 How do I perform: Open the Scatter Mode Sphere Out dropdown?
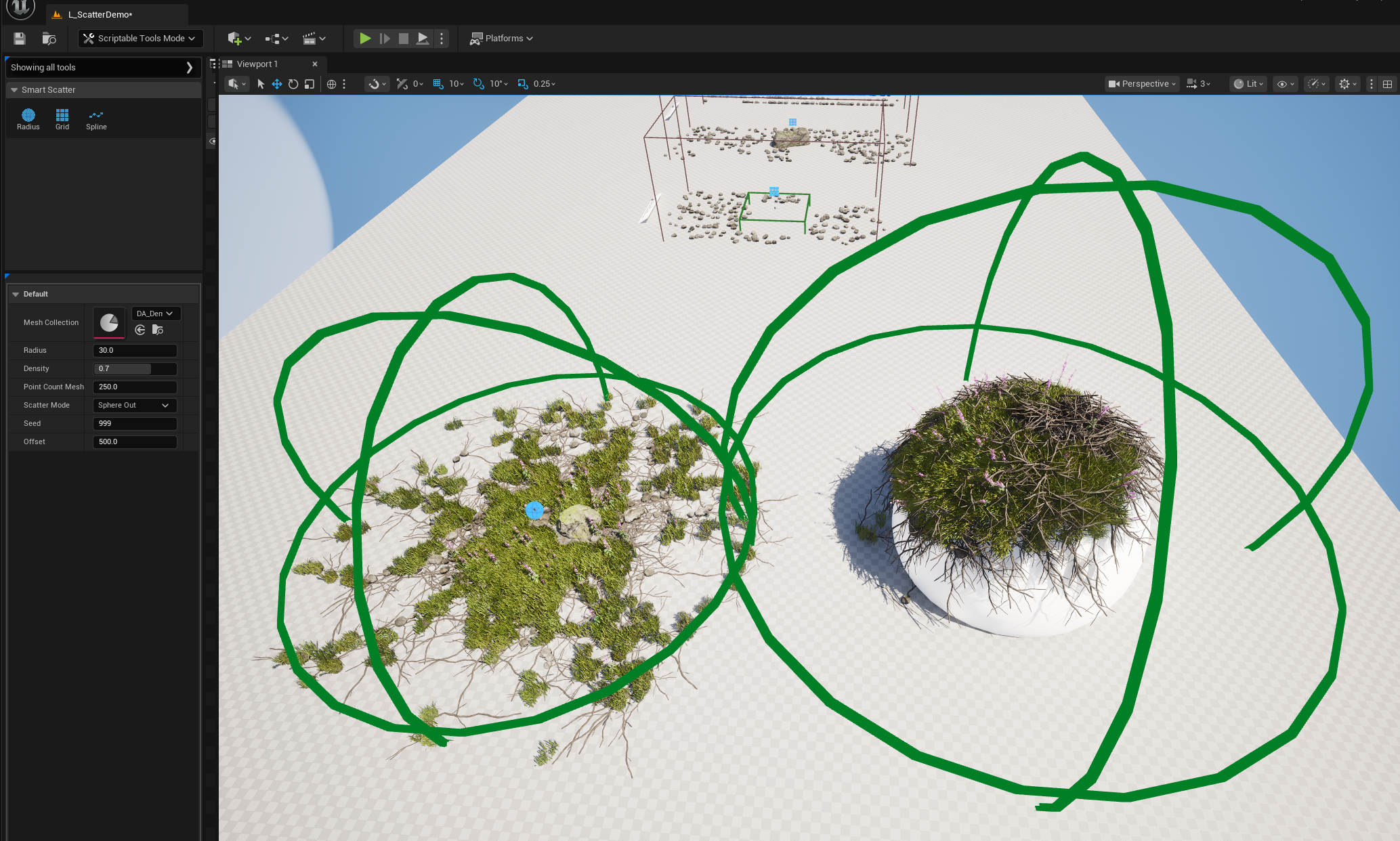134,405
